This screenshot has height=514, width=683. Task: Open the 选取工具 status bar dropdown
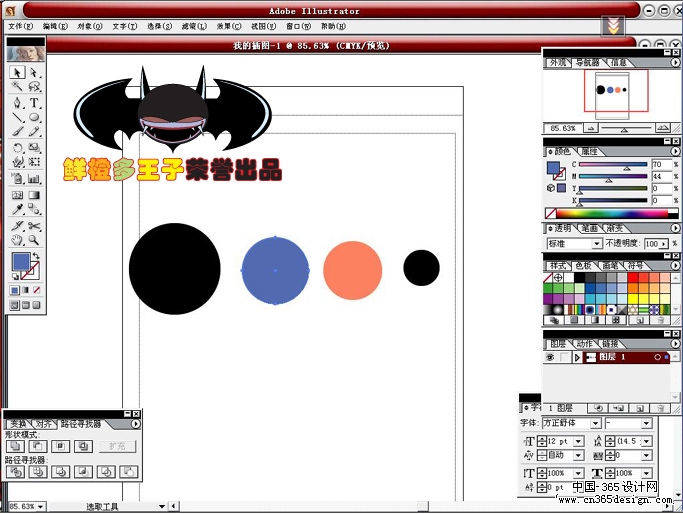(161, 507)
